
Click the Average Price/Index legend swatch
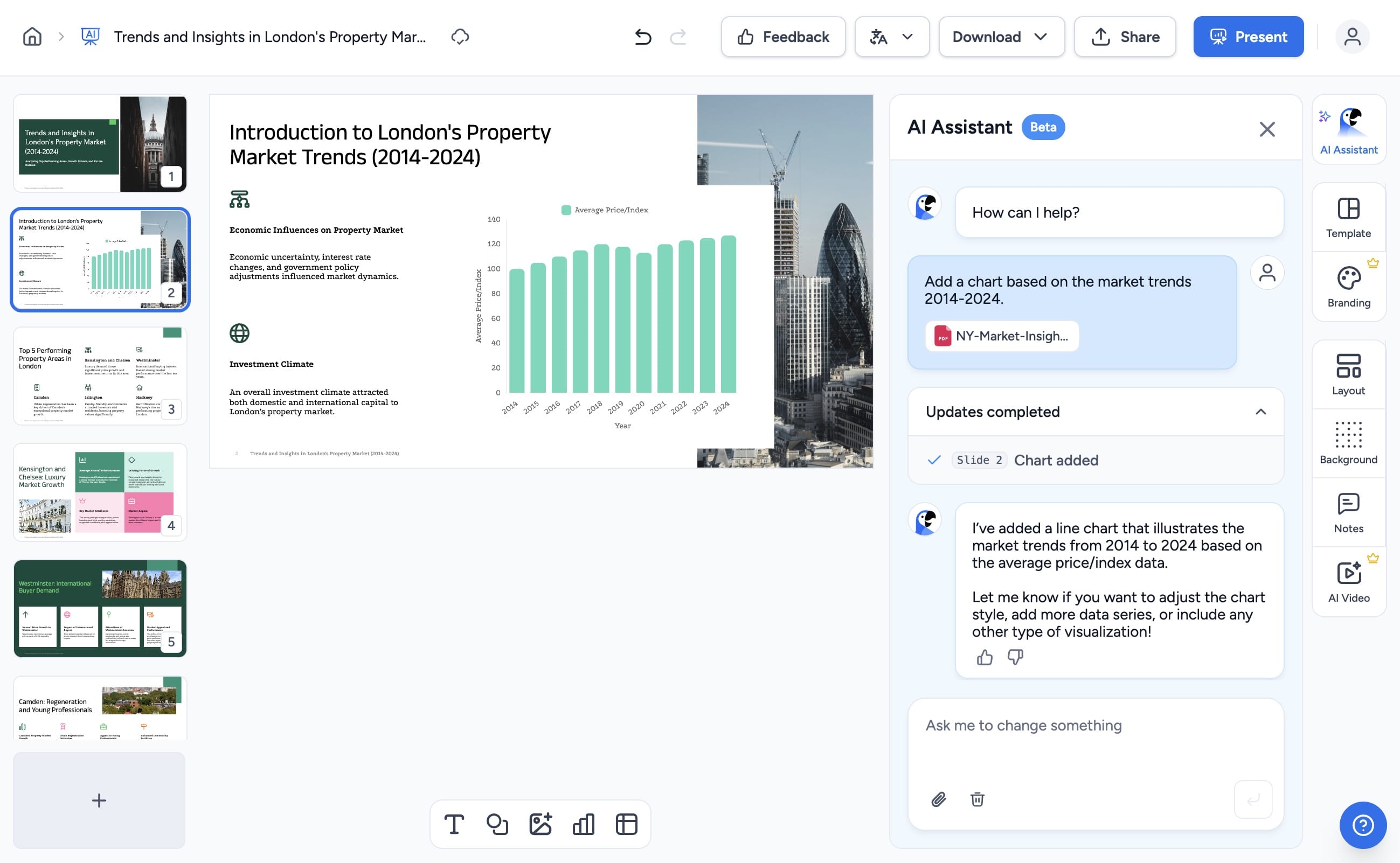(x=566, y=210)
